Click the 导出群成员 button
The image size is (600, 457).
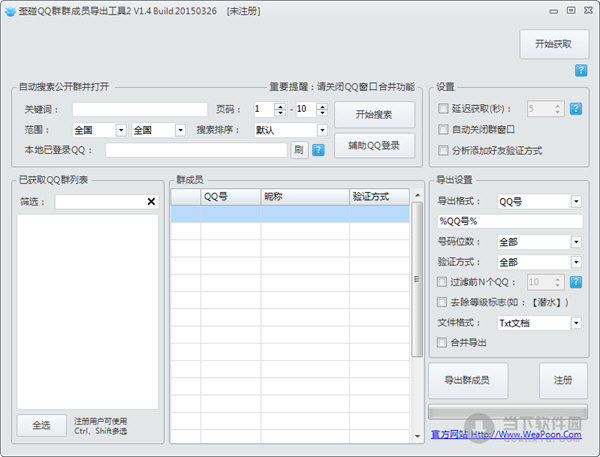[468, 380]
